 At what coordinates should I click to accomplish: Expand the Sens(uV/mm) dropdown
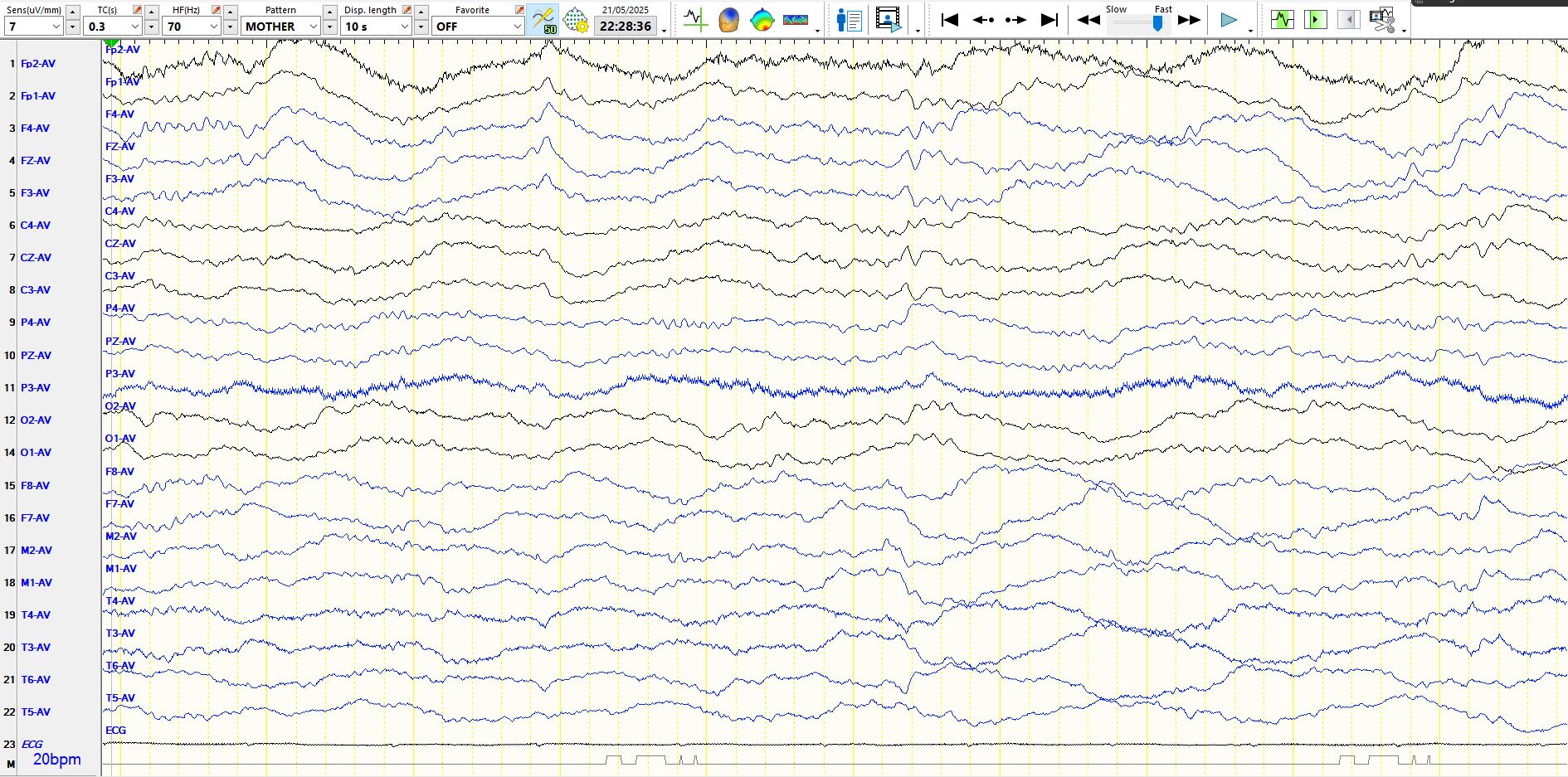[56, 27]
